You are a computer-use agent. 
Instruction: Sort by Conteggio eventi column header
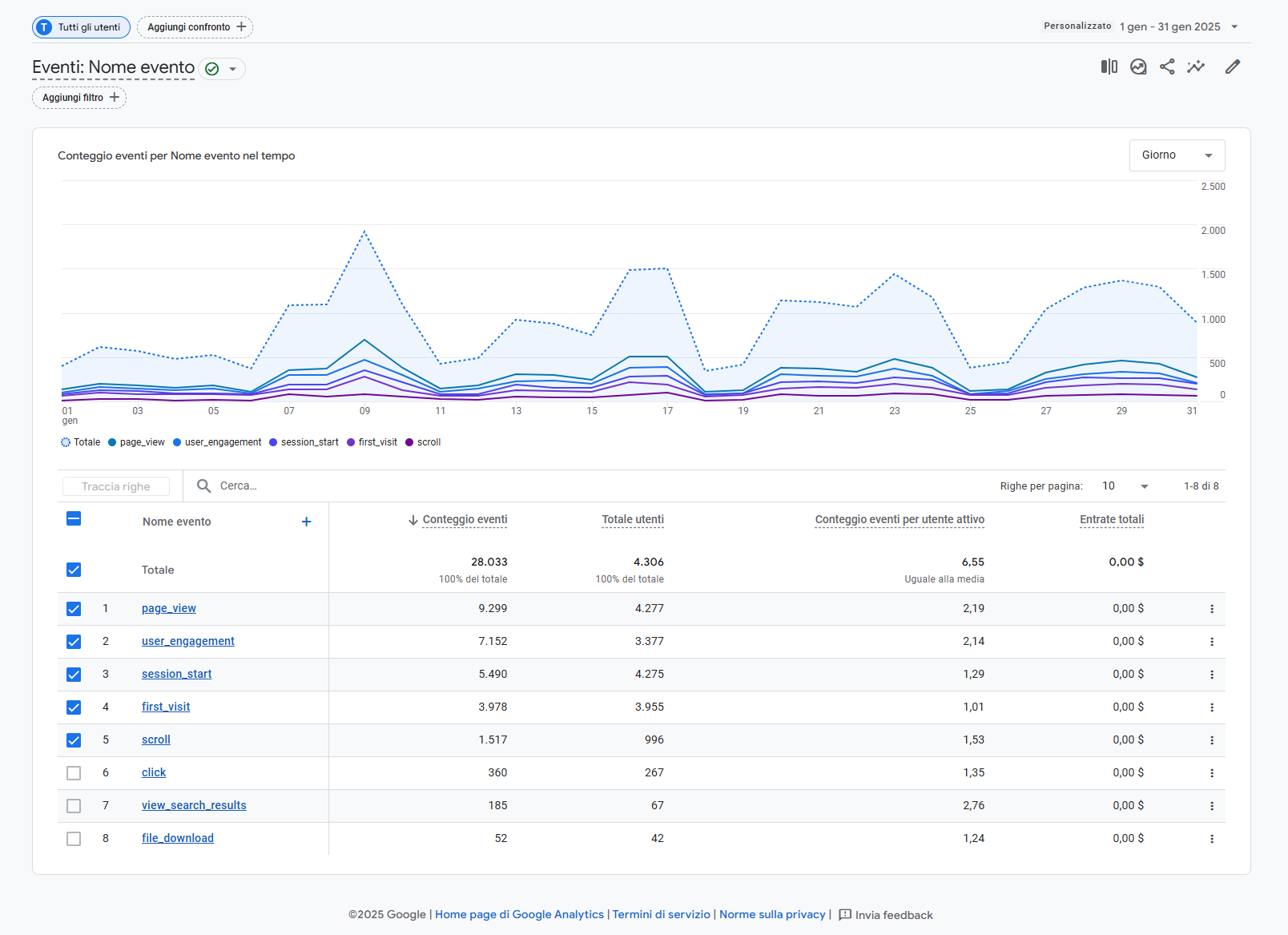(465, 519)
